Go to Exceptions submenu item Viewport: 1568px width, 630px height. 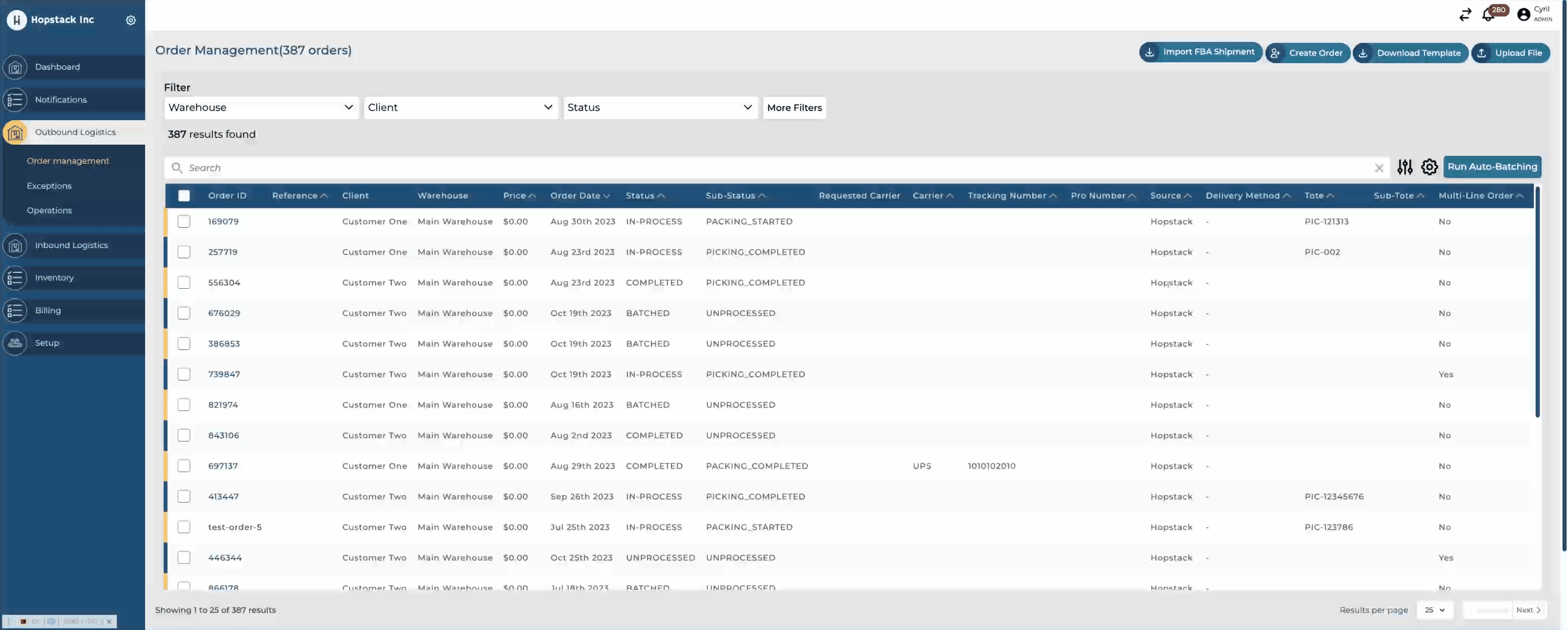49,186
